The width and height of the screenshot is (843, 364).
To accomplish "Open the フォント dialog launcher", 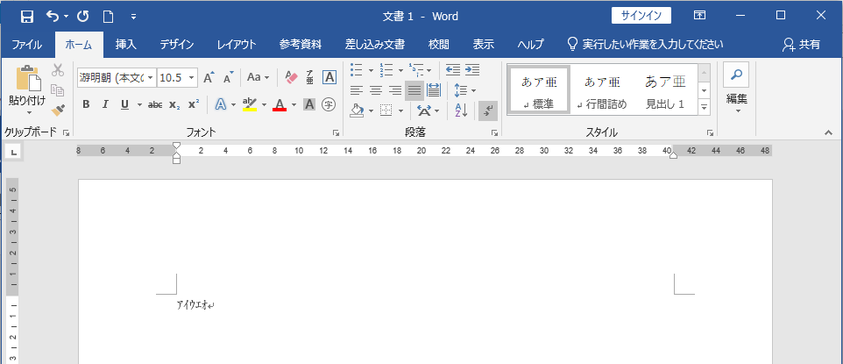I will click(335, 132).
